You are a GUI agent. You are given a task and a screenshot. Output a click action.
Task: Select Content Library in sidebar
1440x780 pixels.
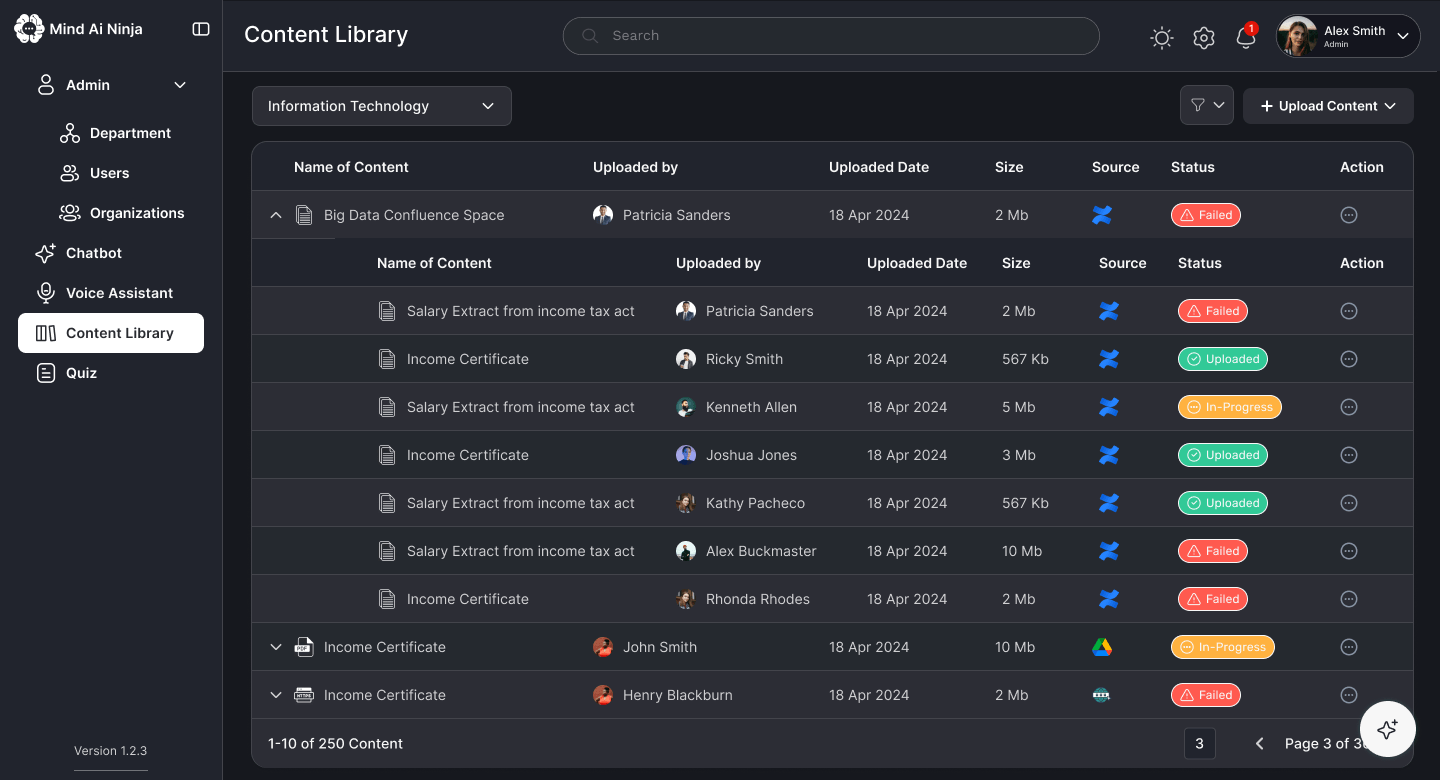111,333
